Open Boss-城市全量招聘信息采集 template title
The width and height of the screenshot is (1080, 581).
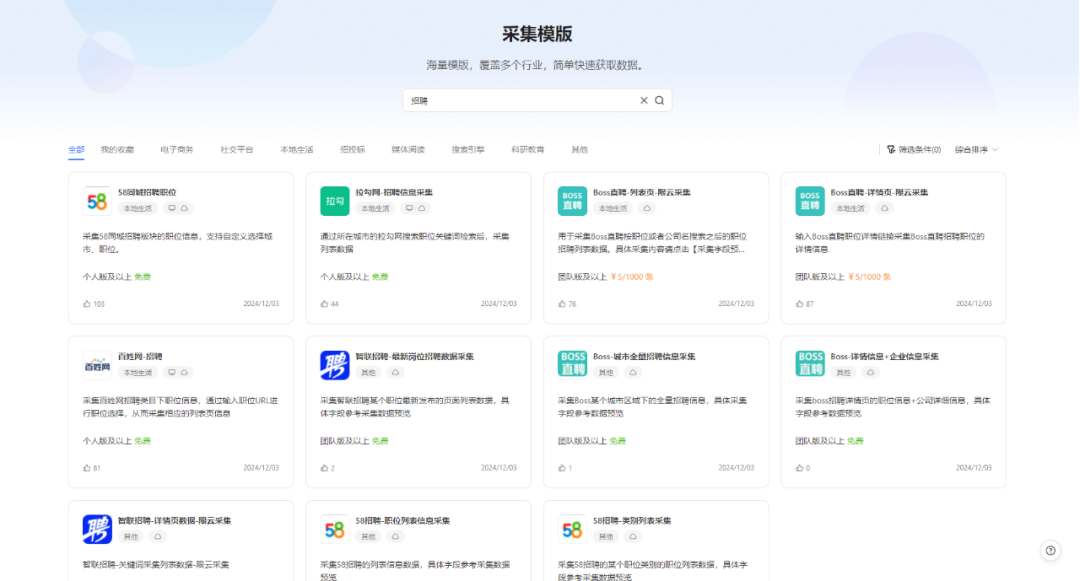coord(643,356)
